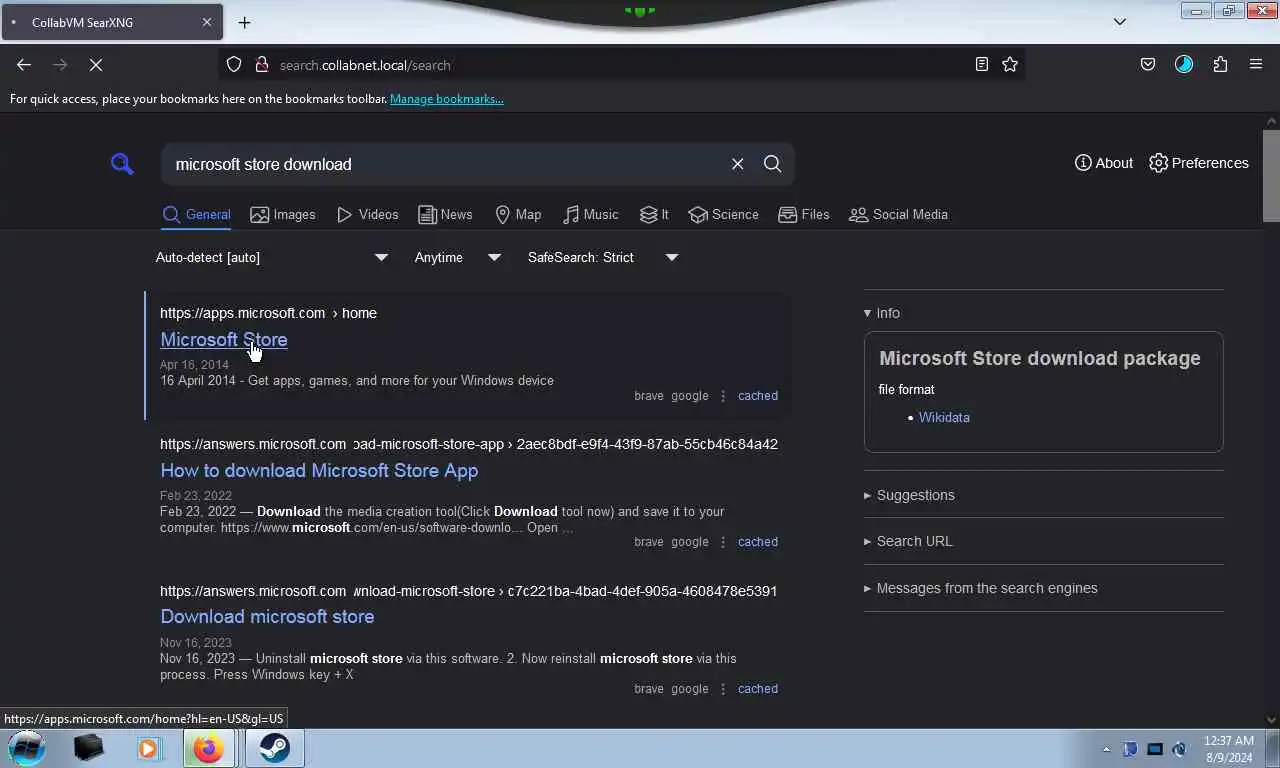
Task: Collapse the Info panel section
Action: [882, 313]
